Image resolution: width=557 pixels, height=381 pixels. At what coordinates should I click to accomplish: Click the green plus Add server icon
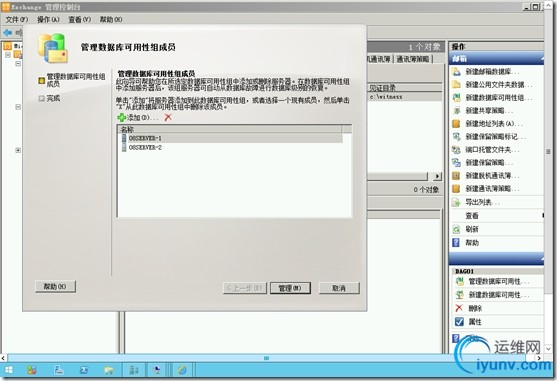coord(121,117)
